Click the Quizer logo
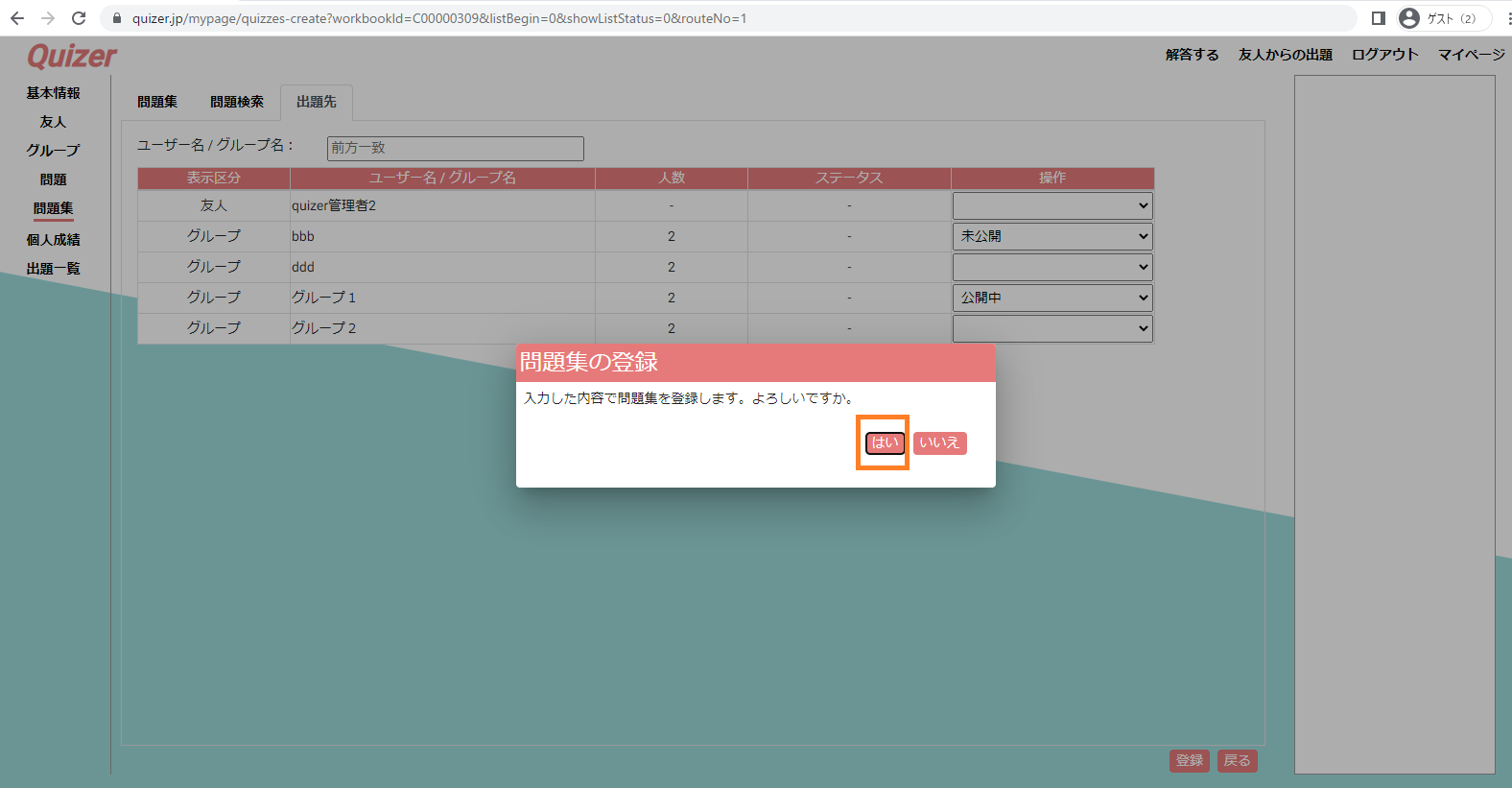Image resolution: width=1512 pixels, height=788 pixels. pyautogui.click(x=72, y=57)
